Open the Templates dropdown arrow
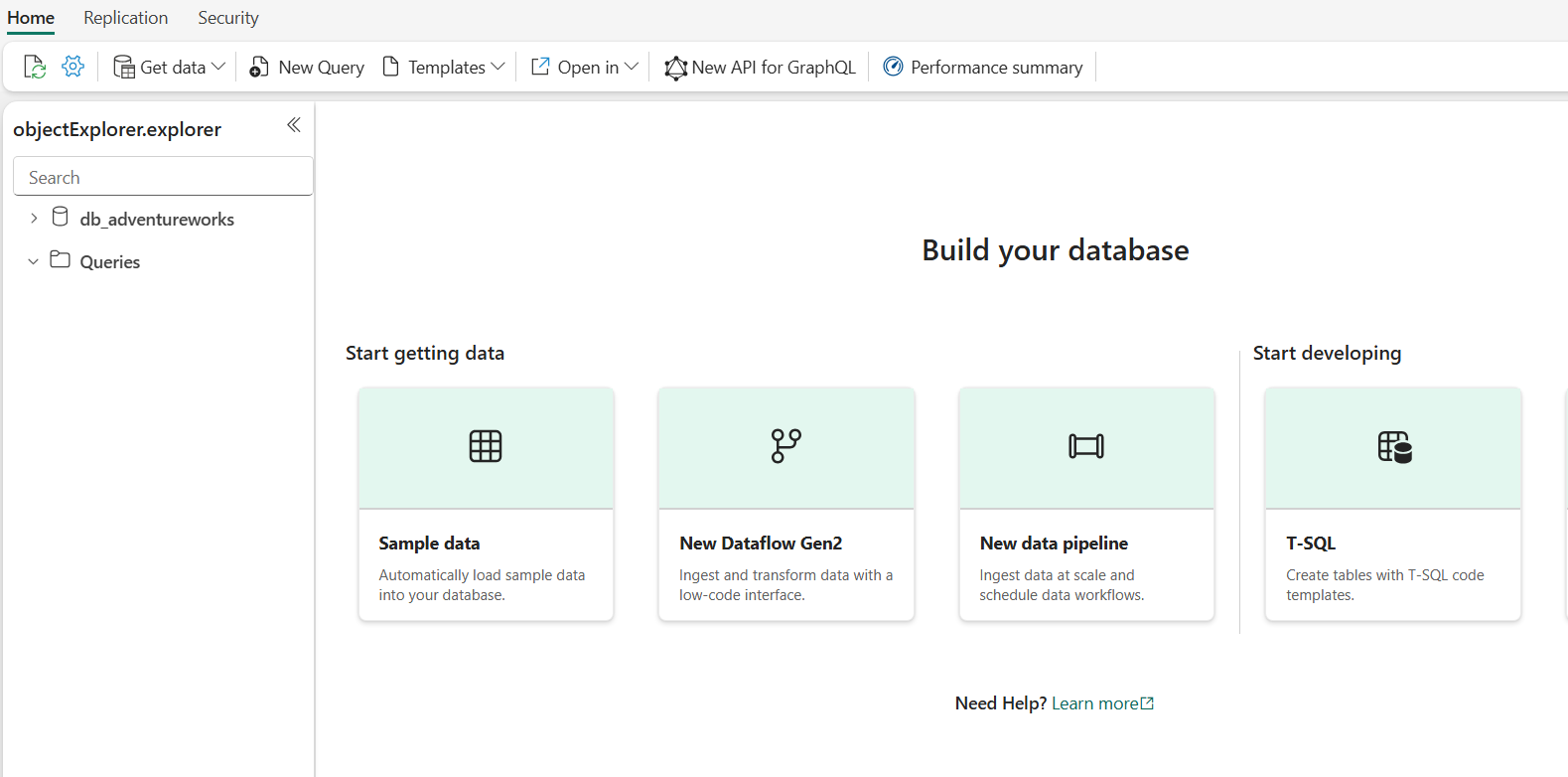This screenshot has height=777, width=1568. [x=499, y=67]
